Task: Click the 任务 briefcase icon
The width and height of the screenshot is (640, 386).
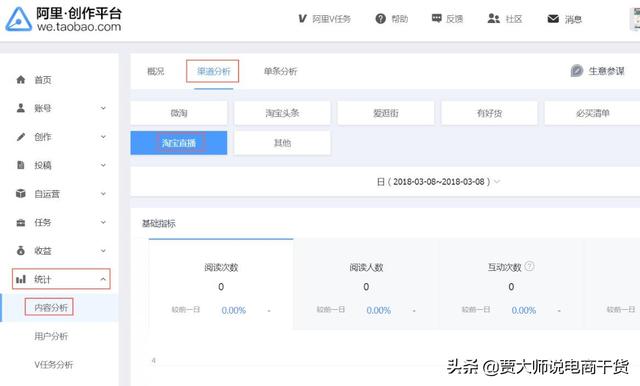Action: tap(20, 222)
